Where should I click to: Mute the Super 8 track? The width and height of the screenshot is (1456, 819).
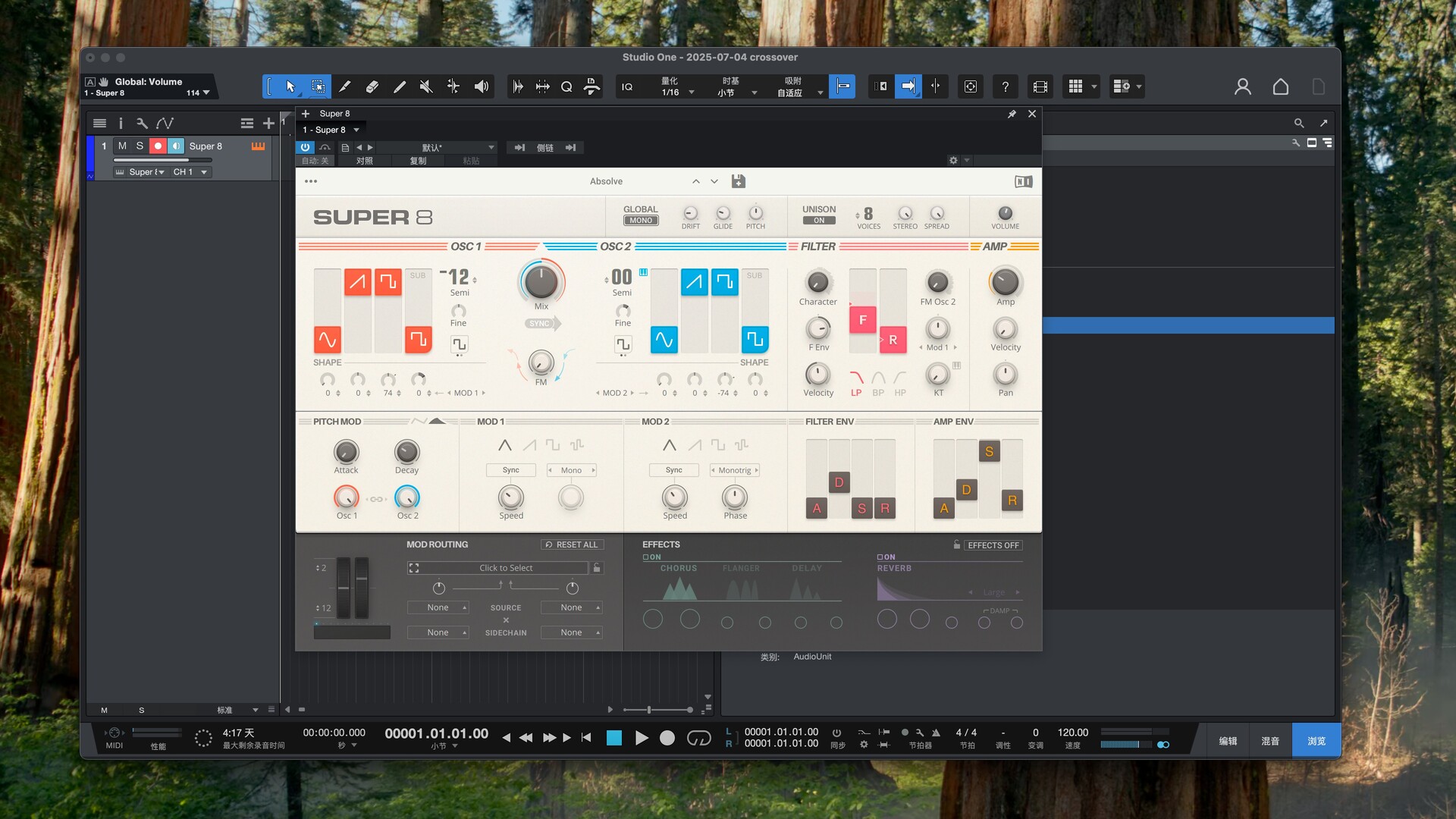pyautogui.click(x=122, y=146)
